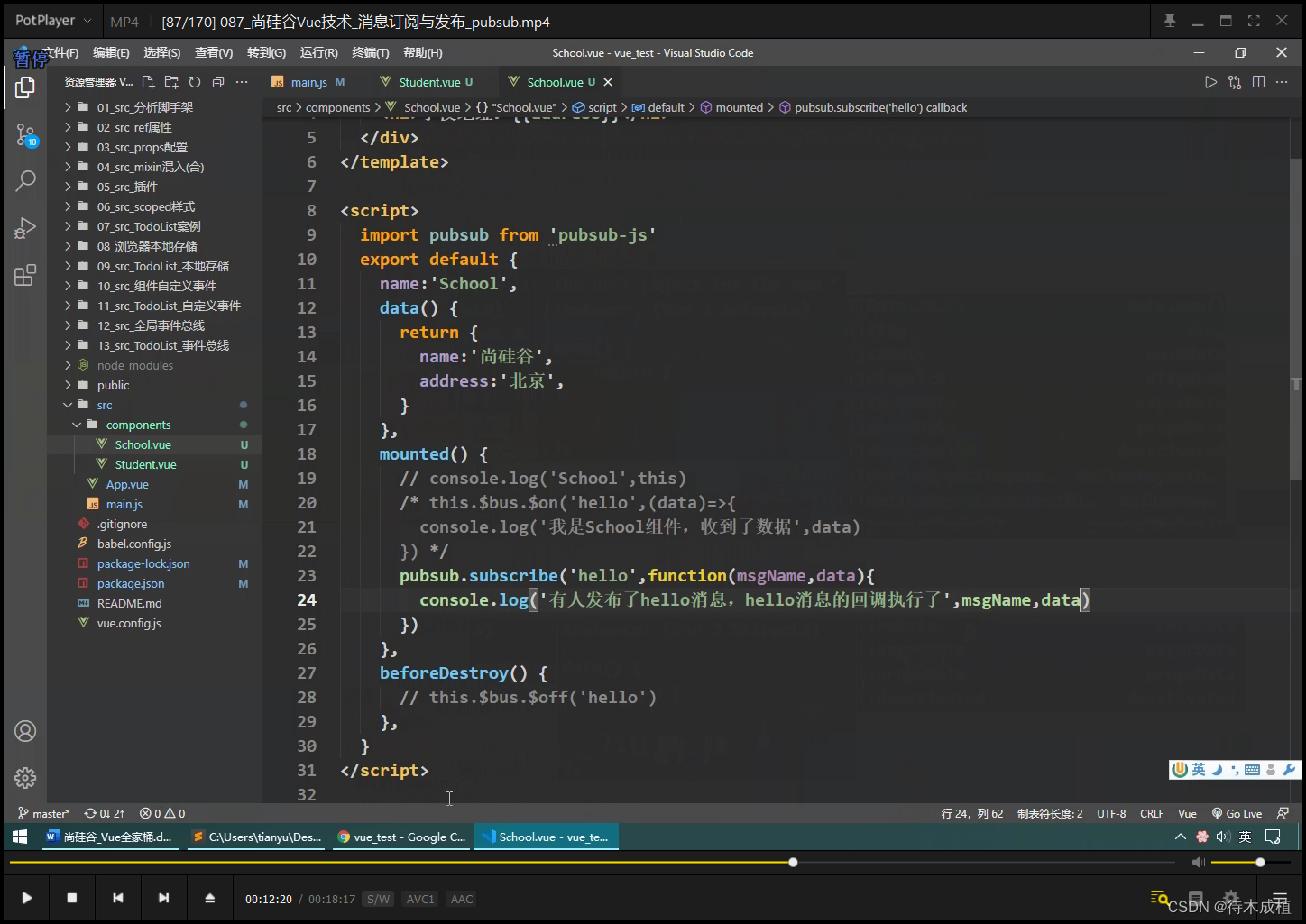Open the Accounts menu in activity bar
The image size is (1306, 924).
[x=25, y=731]
